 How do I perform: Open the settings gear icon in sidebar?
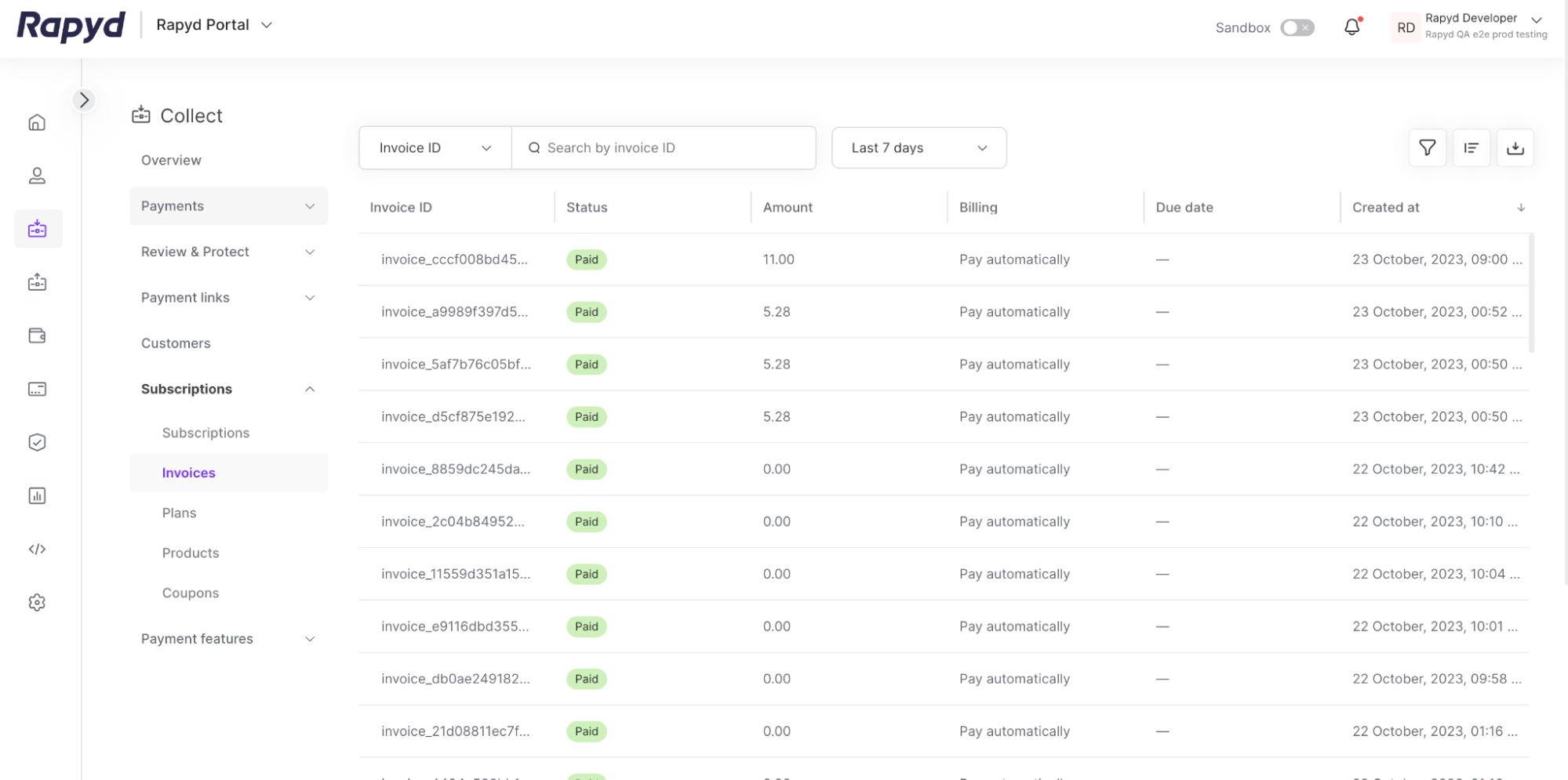point(37,602)
